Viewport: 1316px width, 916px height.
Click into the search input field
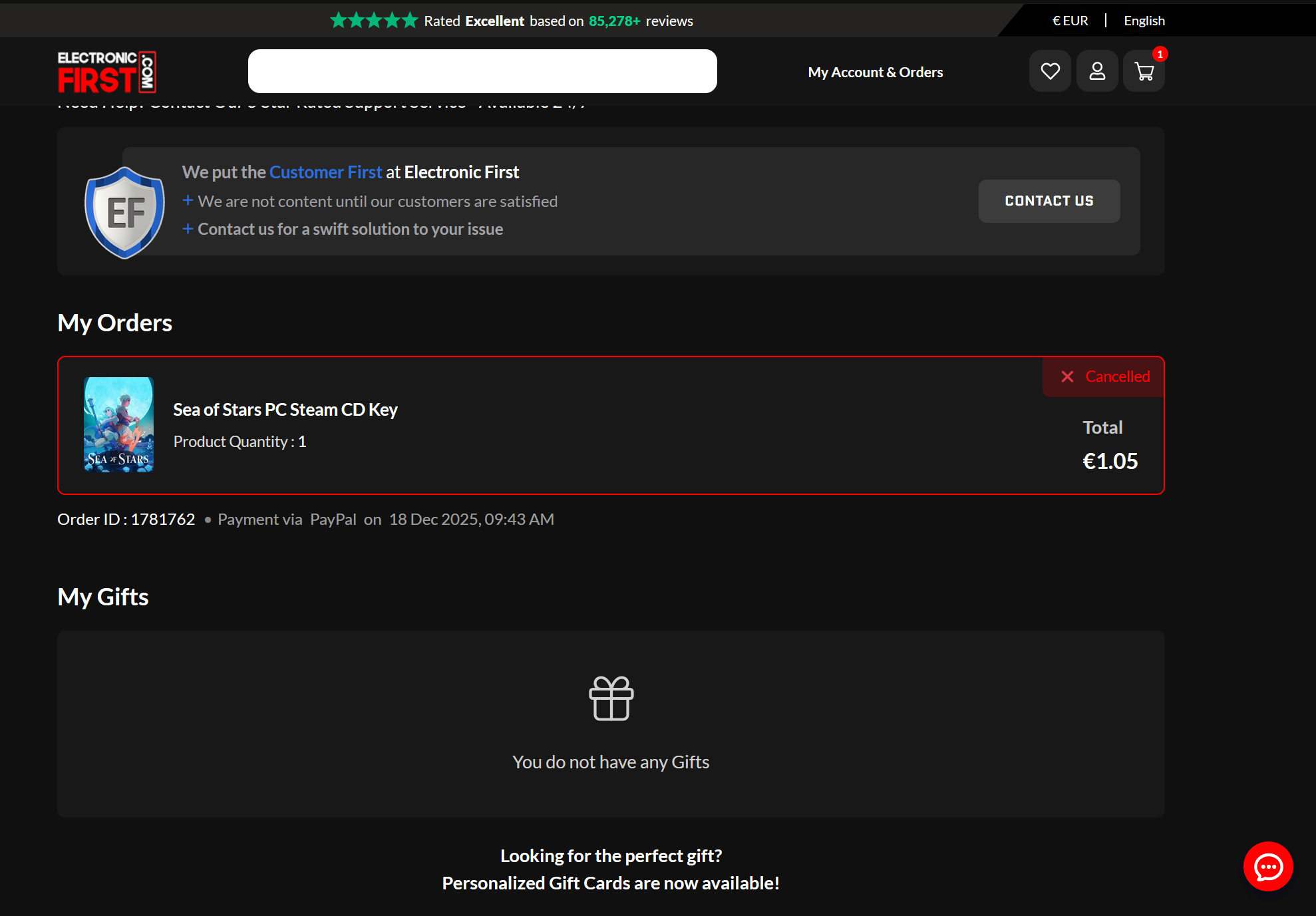tap(482, 71)
